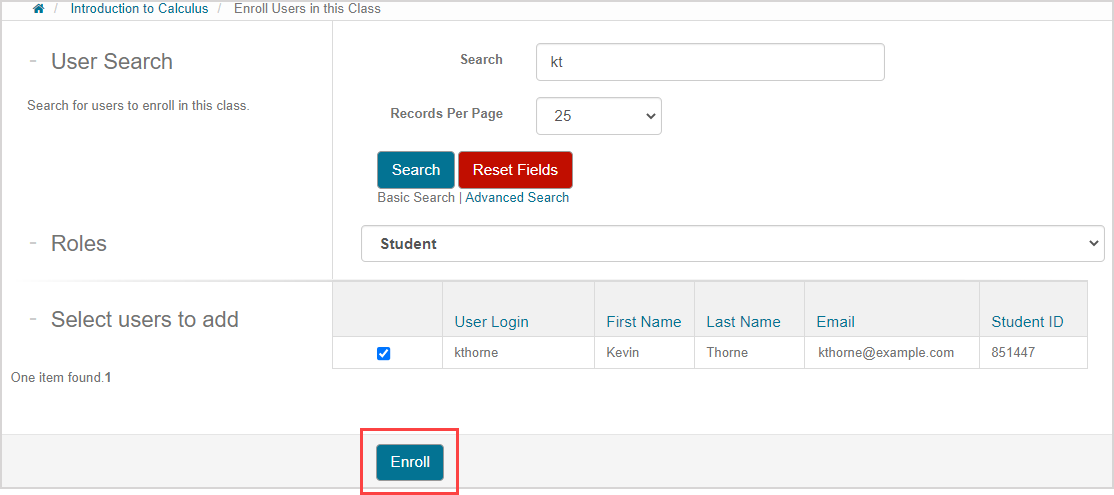Click the red Reset Fields button

pyautogui.click(x=515, y=170)
